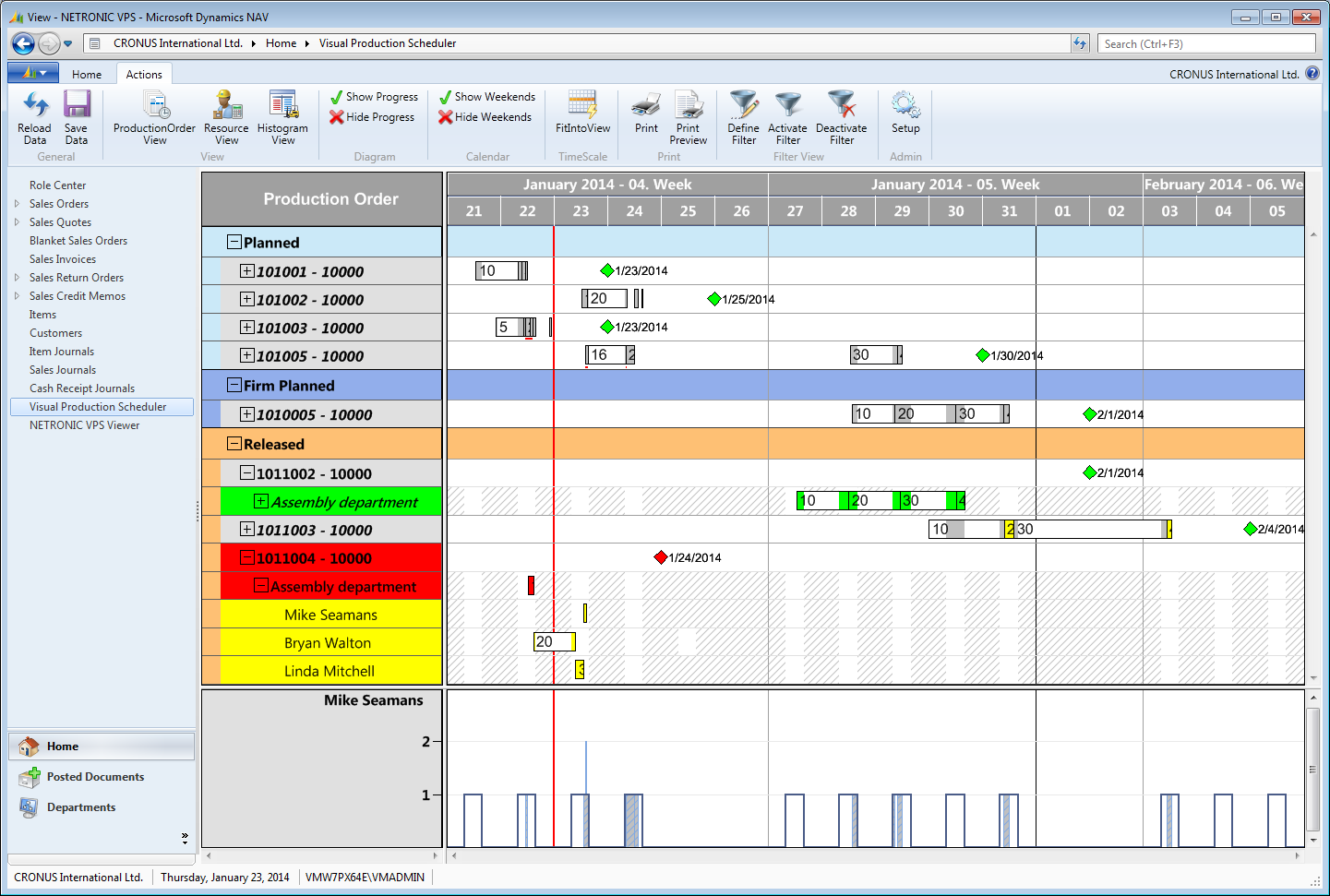Click the Print icon
The height and width of the screenshot is (896, 1330).
646,113
